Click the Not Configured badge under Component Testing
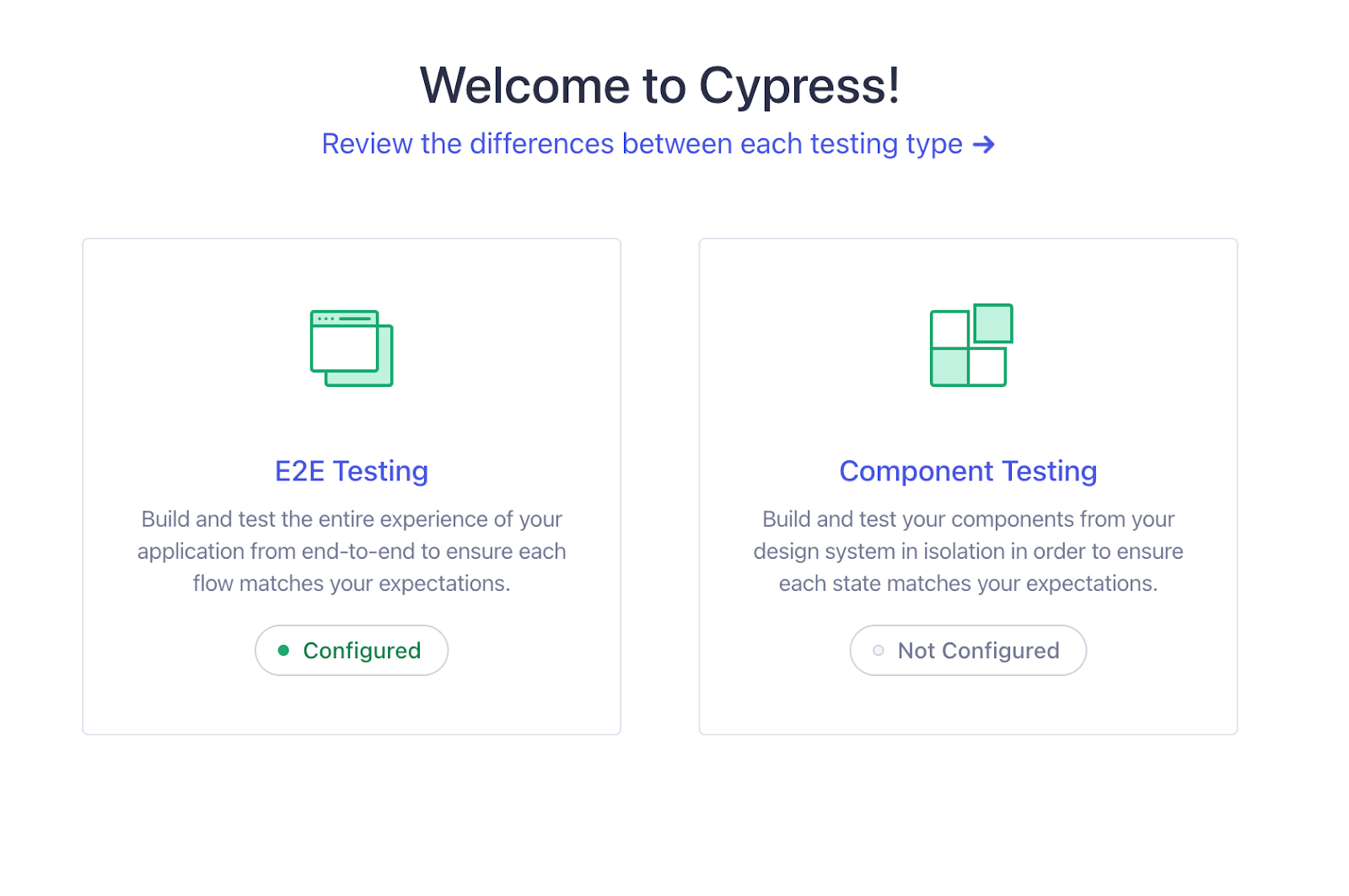 tap(967, 650)
